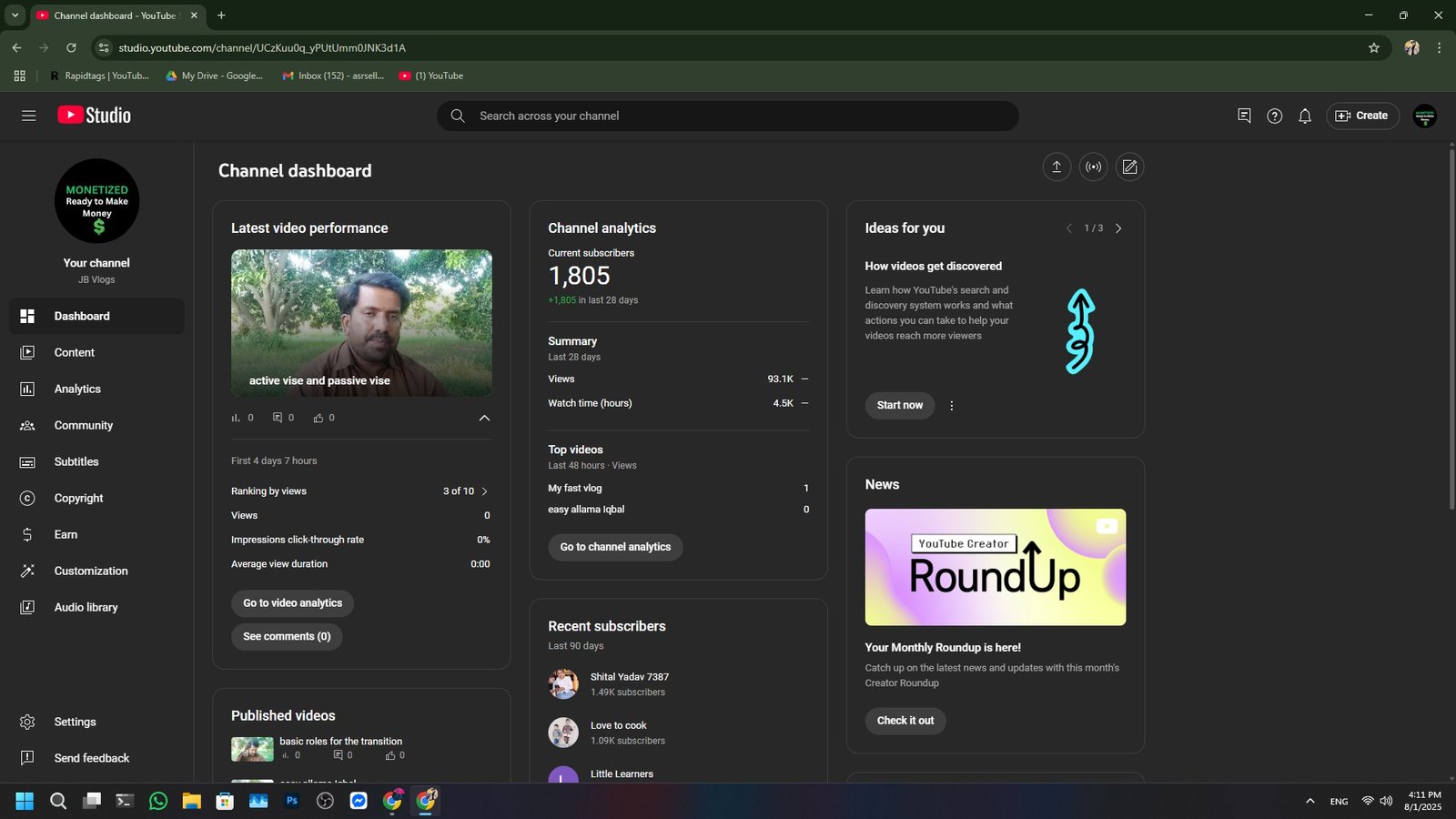1456x819 pixels.
Task: Open the comments shortcut icon in header
Action: tap(1244, 116)
